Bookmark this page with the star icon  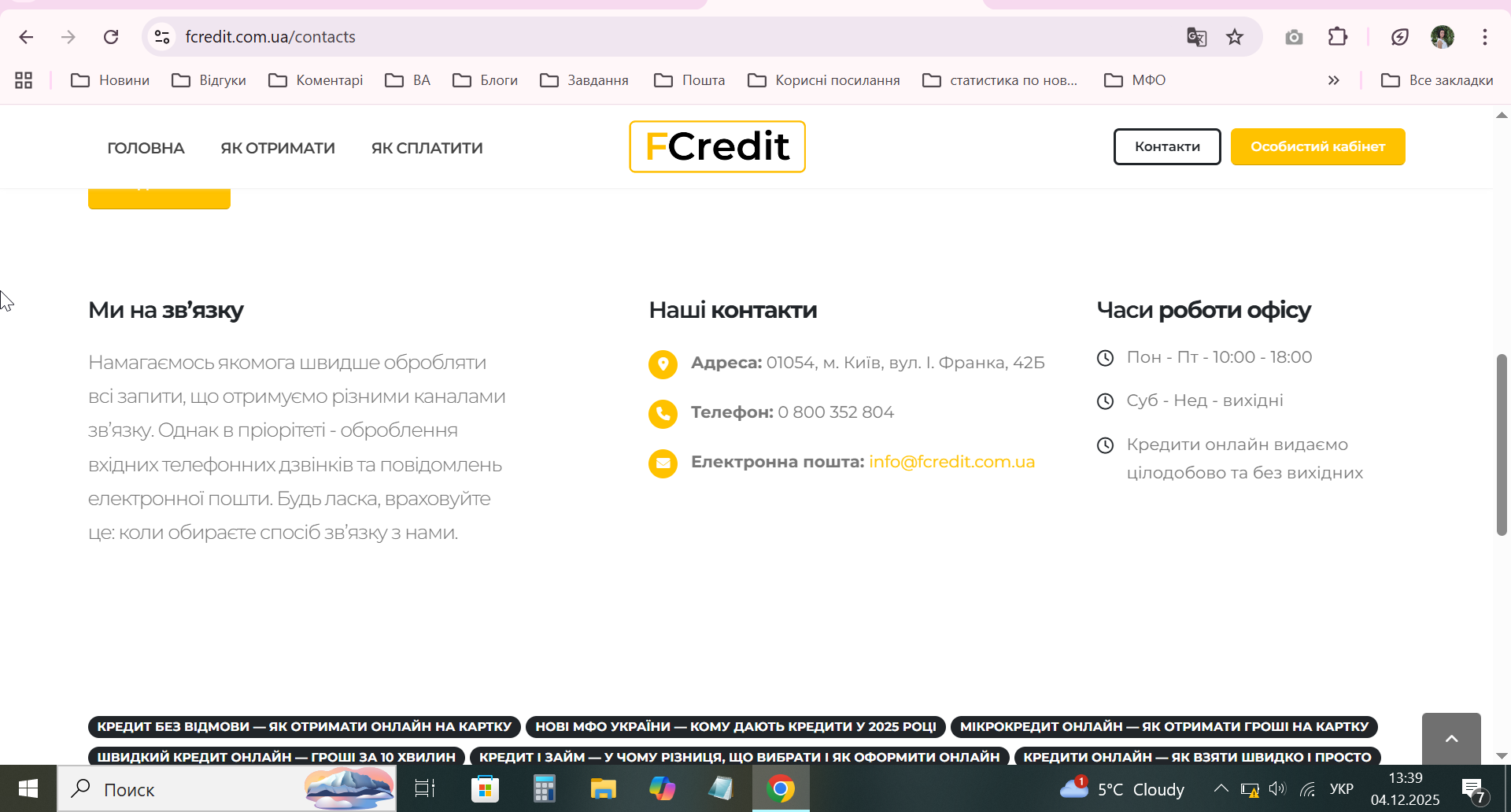coord(1235,37)
